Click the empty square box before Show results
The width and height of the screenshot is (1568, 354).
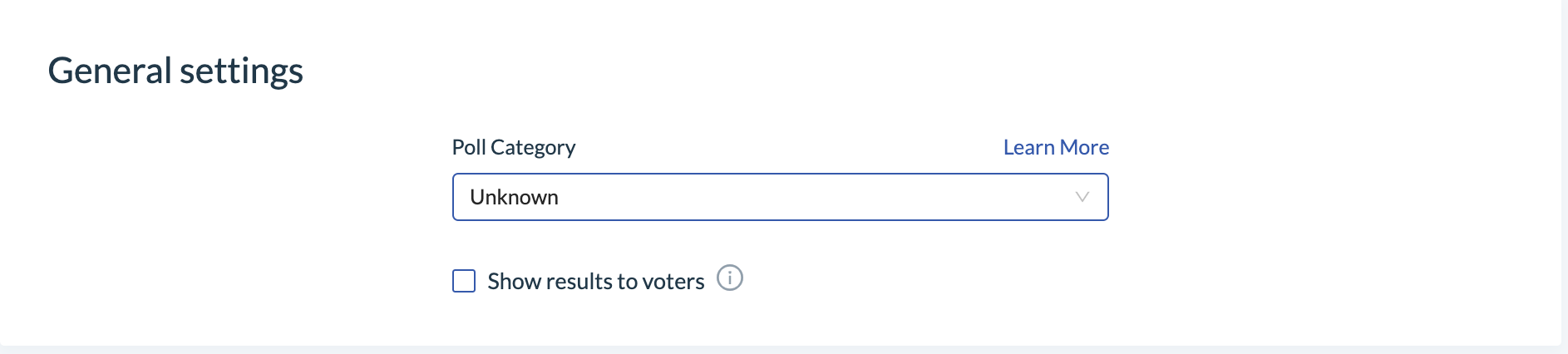(x=464, y=281)
